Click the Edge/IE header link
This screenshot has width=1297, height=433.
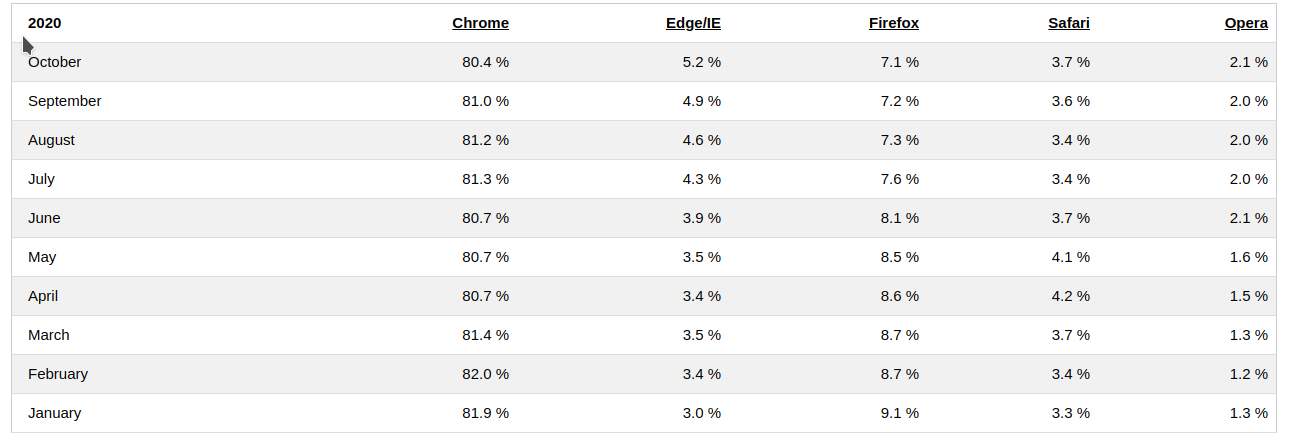pyautogui.click(x=693, y=23)
